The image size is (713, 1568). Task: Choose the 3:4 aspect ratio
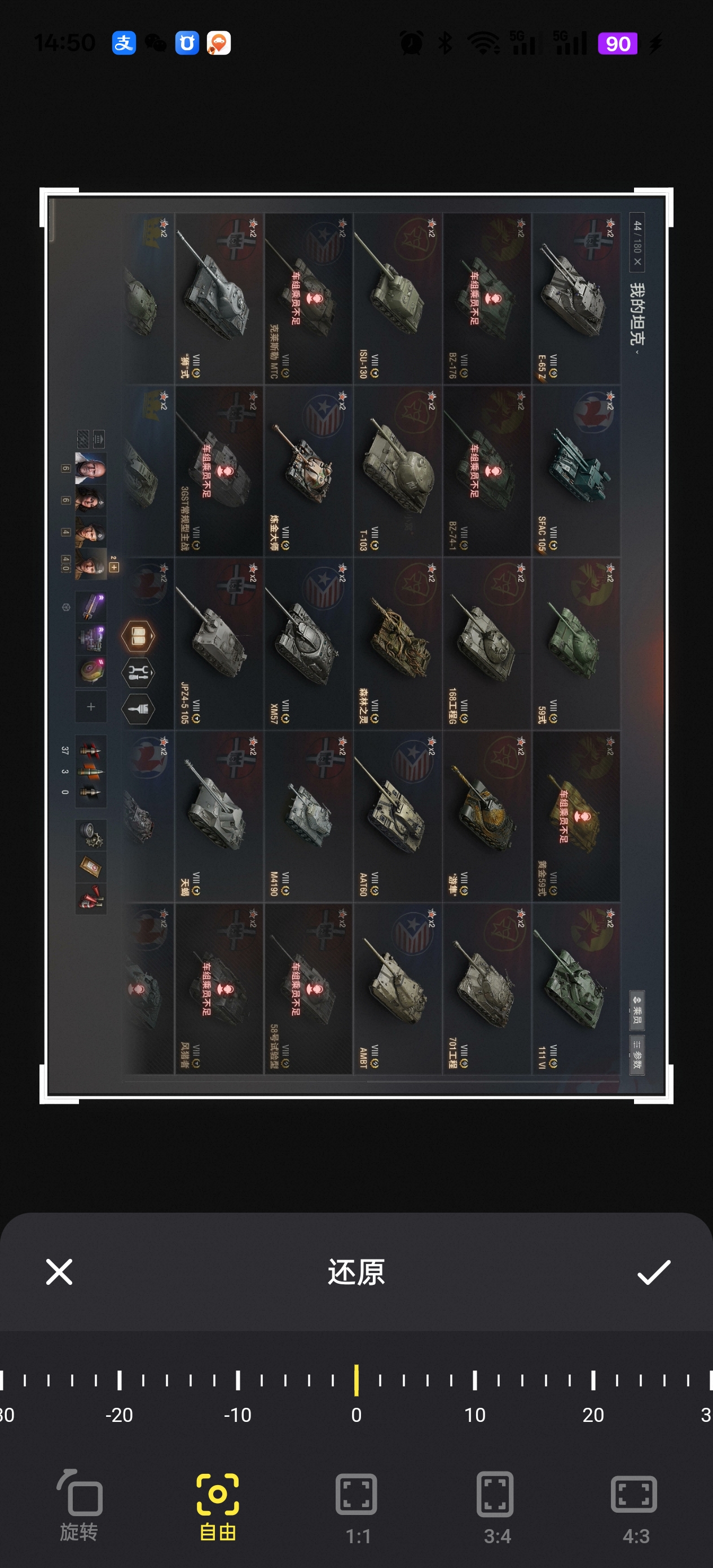coord(496,1507)
